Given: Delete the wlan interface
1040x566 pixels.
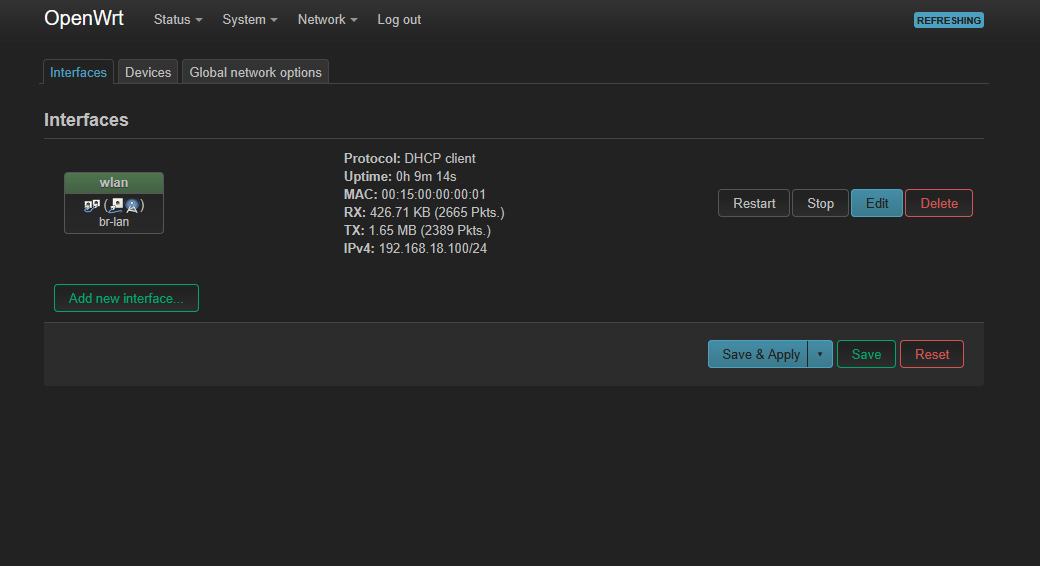Looking at the screenshot, I should point(939,203).
